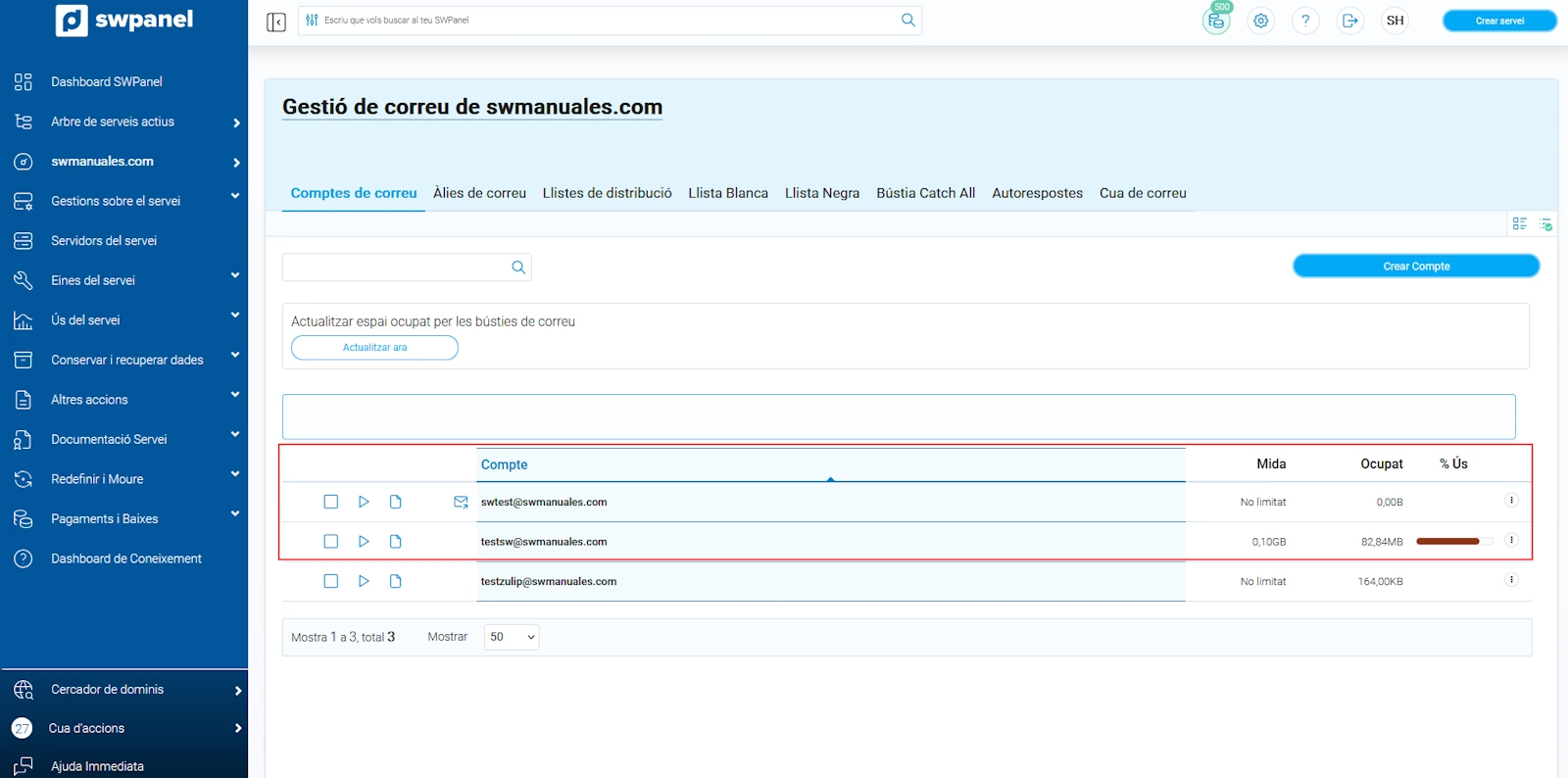Open the Llista Negra tab
Viewport: 1568px width, 778px height.
[x=821, y=193]
